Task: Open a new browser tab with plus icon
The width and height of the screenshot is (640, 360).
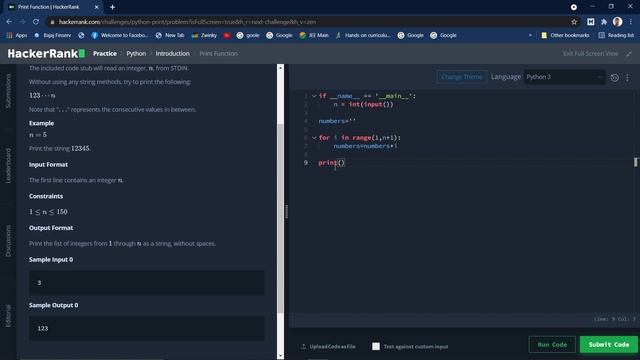Action: (112, 7)
